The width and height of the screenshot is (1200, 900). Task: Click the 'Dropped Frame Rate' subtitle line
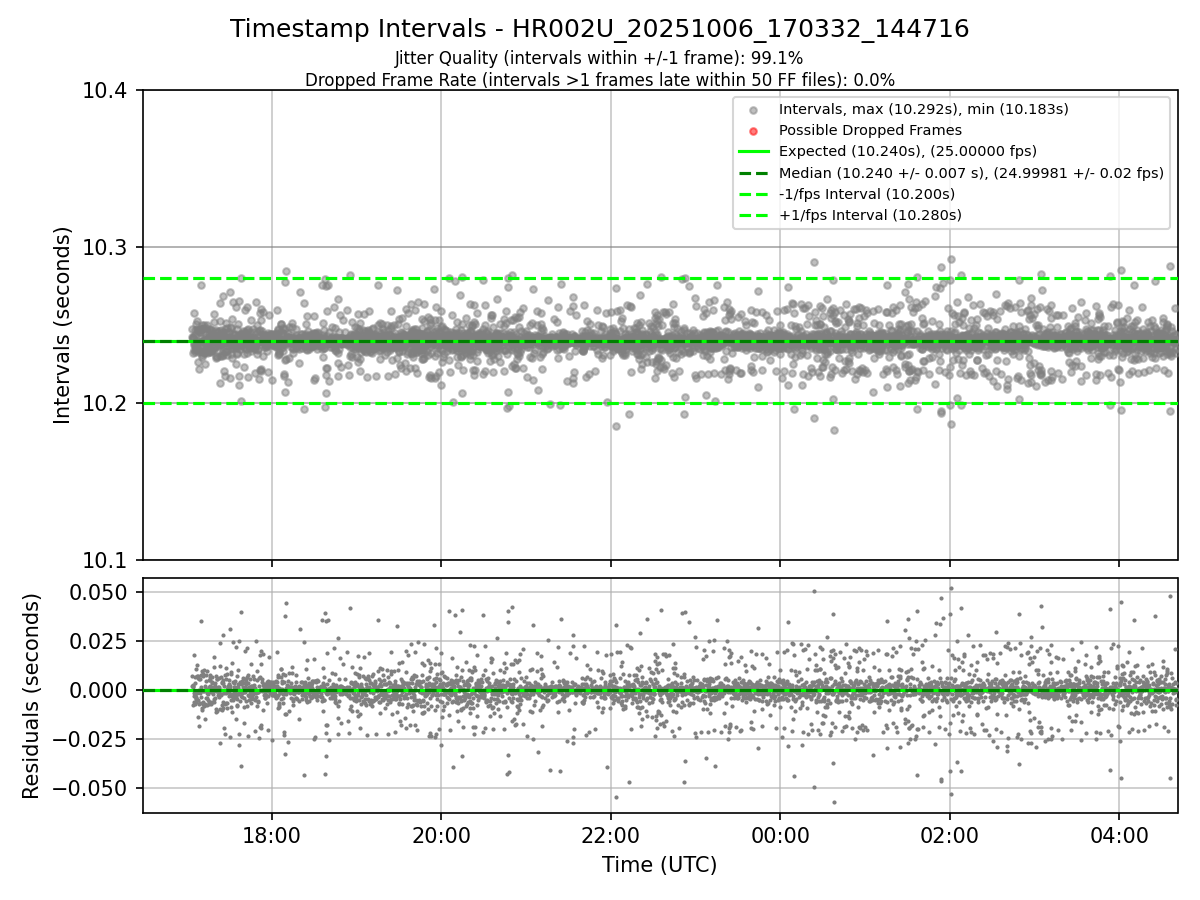pos(600,80)
